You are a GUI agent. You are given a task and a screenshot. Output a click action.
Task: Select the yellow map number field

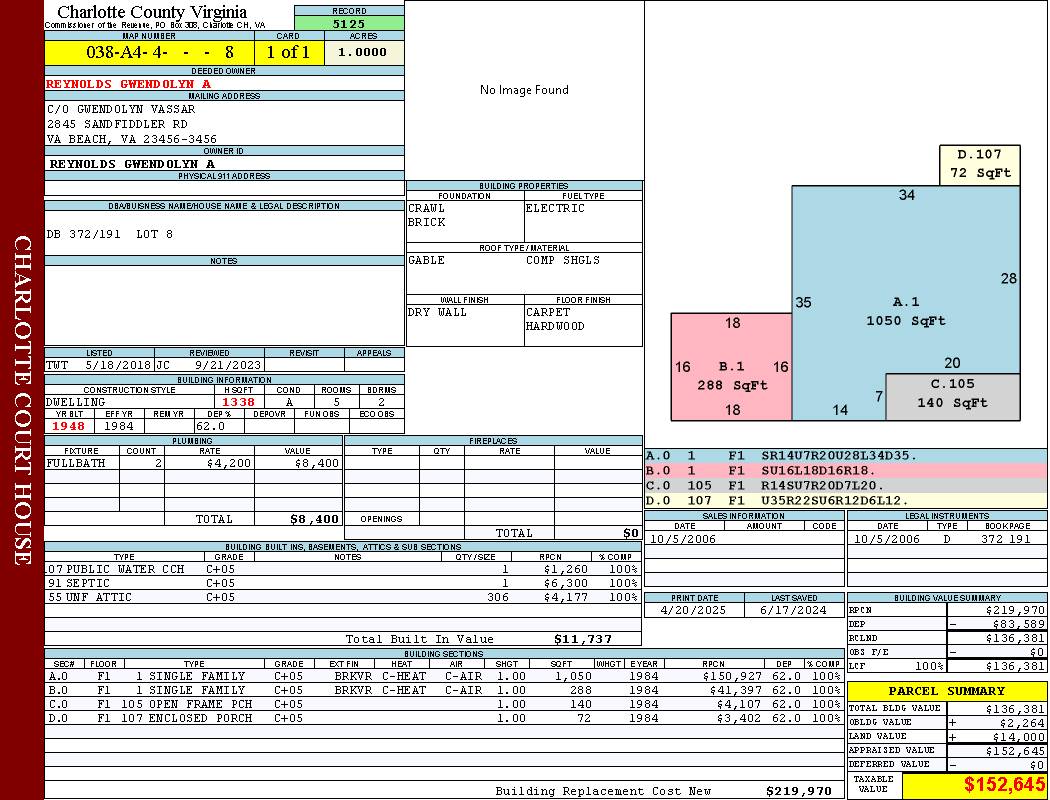(149, 53)
